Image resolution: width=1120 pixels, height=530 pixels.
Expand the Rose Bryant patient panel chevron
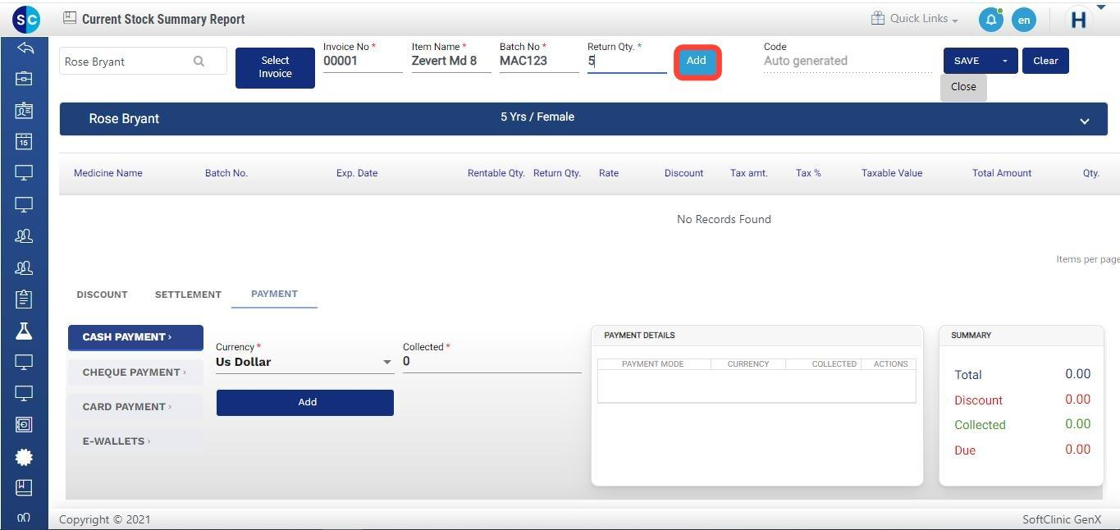point(1084,121)
